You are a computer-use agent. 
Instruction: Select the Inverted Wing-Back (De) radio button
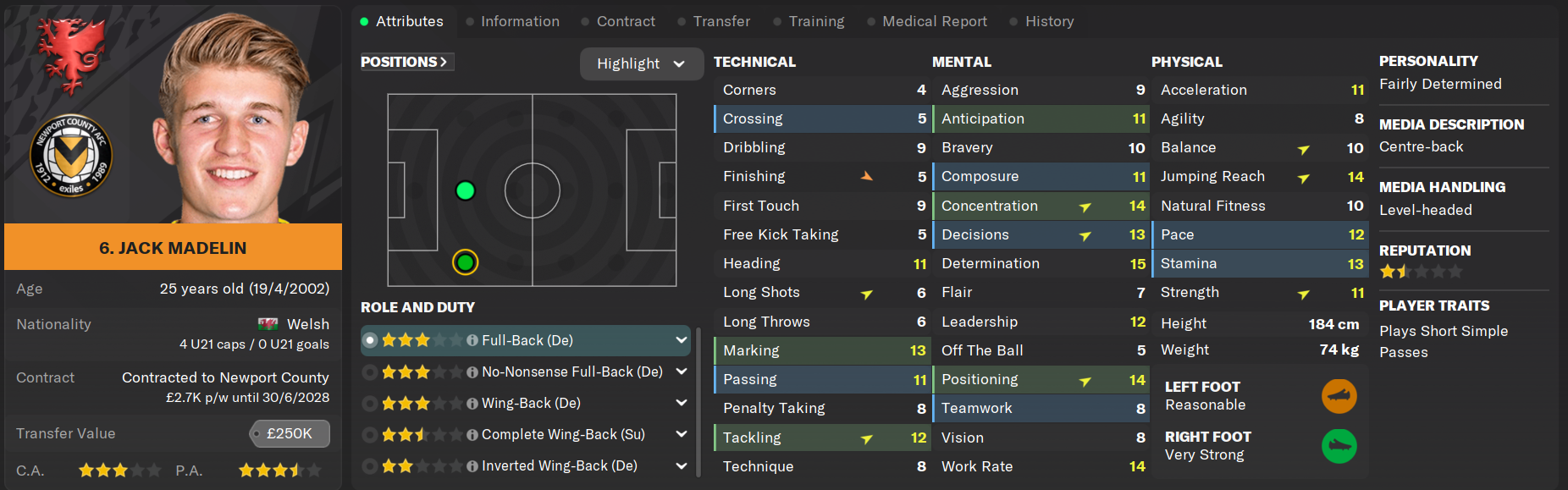point(370,466)
